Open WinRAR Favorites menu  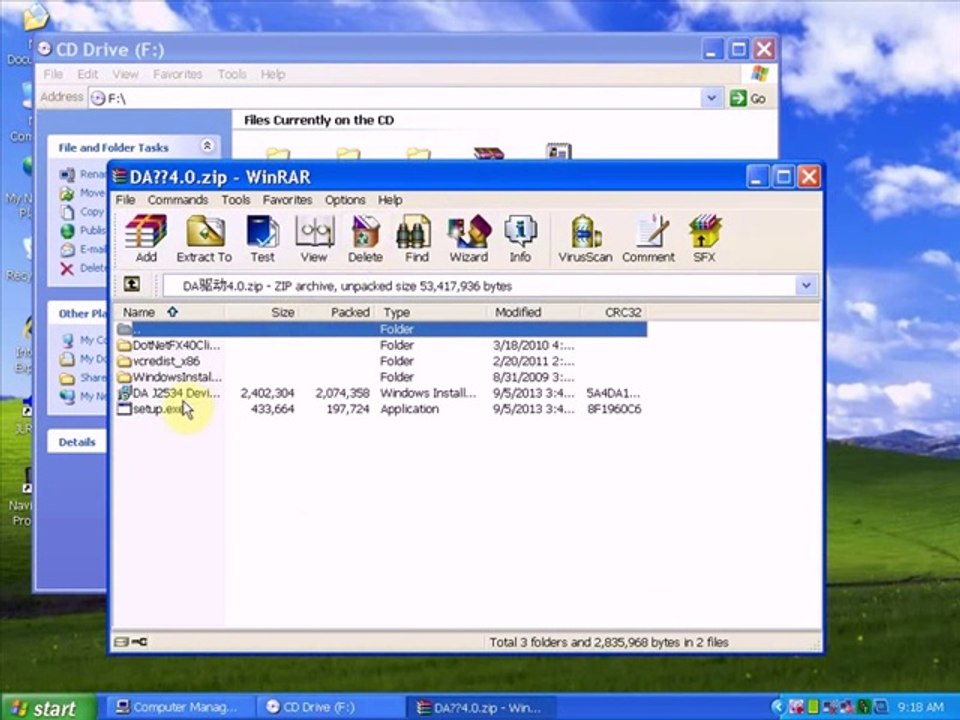pyautogui.click(x=287, y=200)
